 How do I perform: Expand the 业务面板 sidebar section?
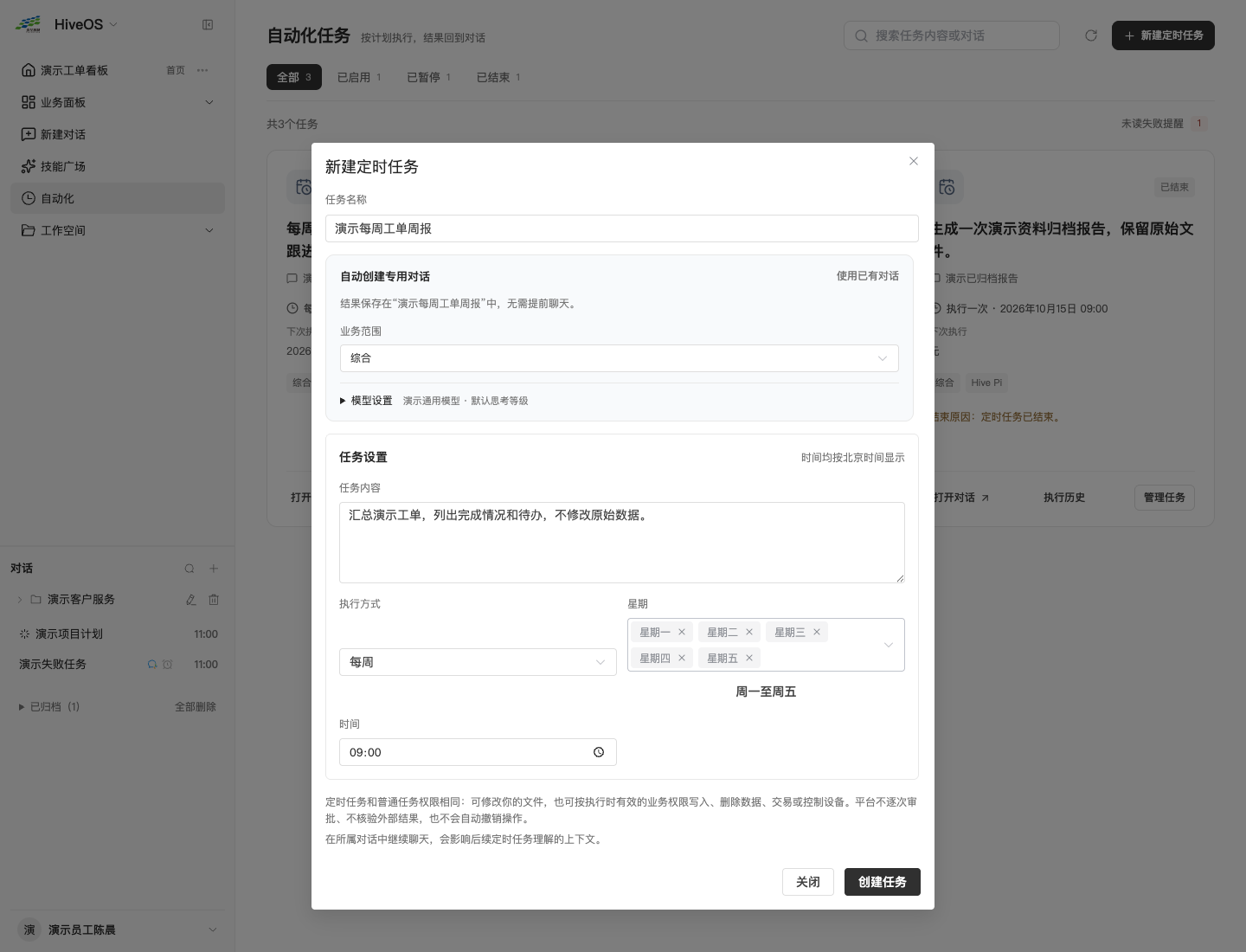118,102
